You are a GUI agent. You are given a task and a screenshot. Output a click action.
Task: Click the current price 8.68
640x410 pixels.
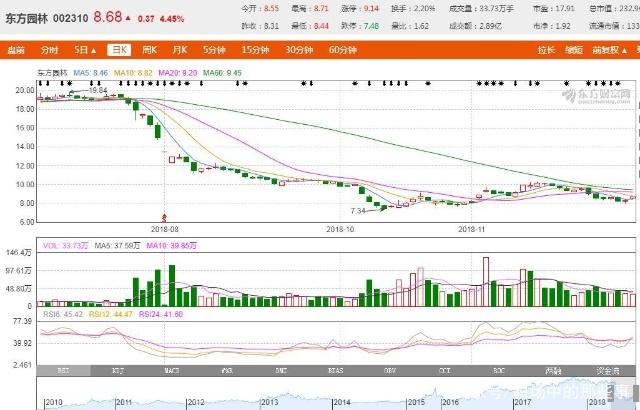[108, 17]
